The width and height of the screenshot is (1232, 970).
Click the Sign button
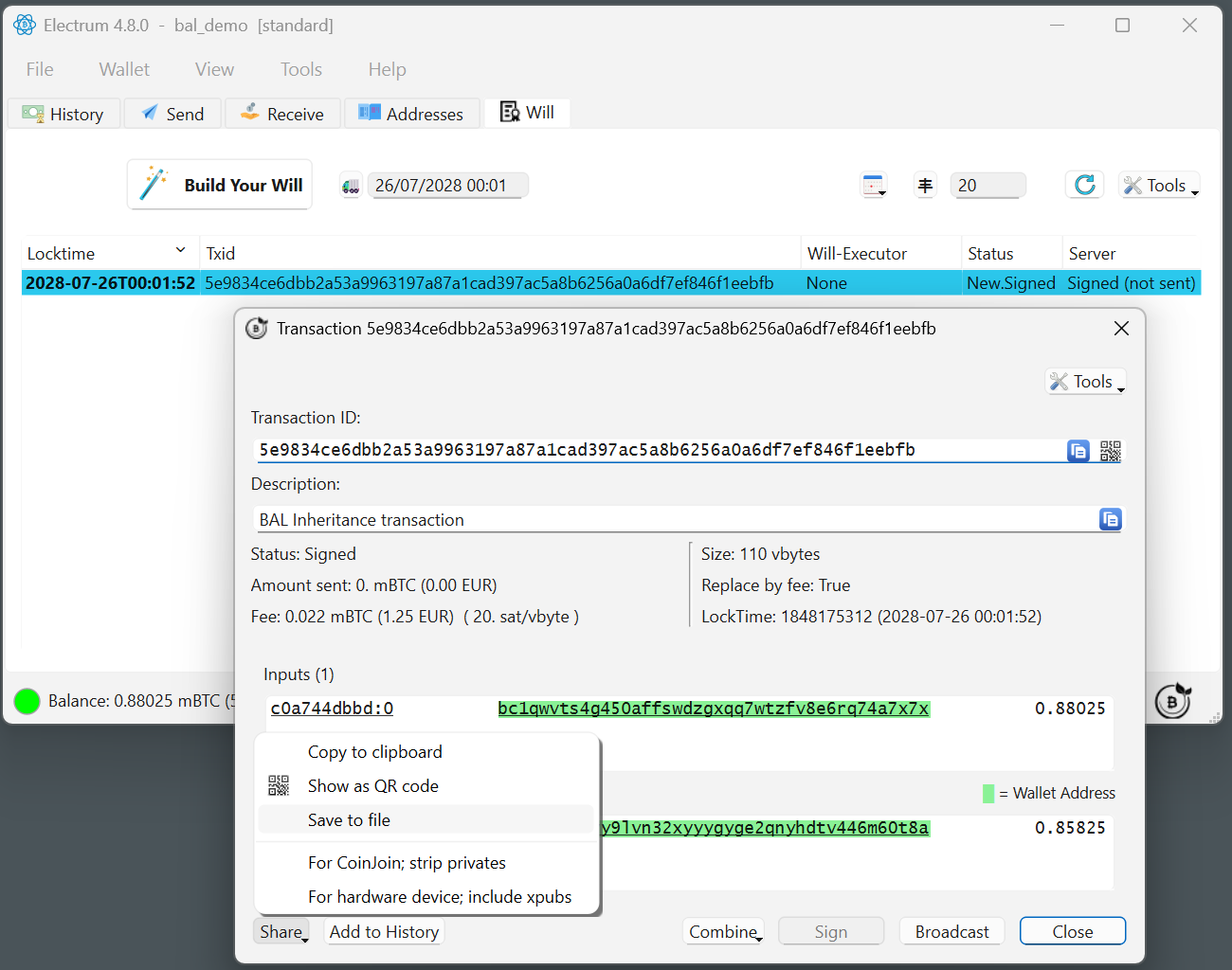[x=831, y=932]
